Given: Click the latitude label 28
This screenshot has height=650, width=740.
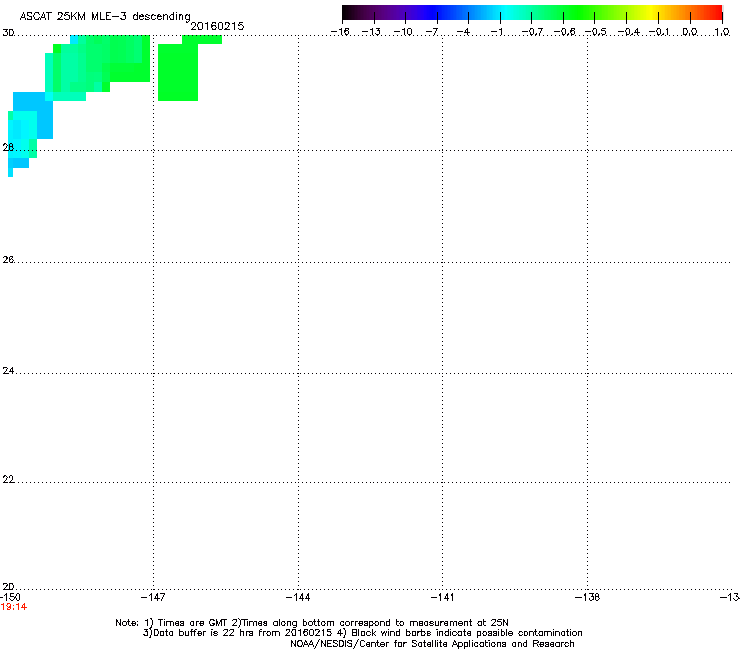Looking at the screenshot, I should click(8, 147).
